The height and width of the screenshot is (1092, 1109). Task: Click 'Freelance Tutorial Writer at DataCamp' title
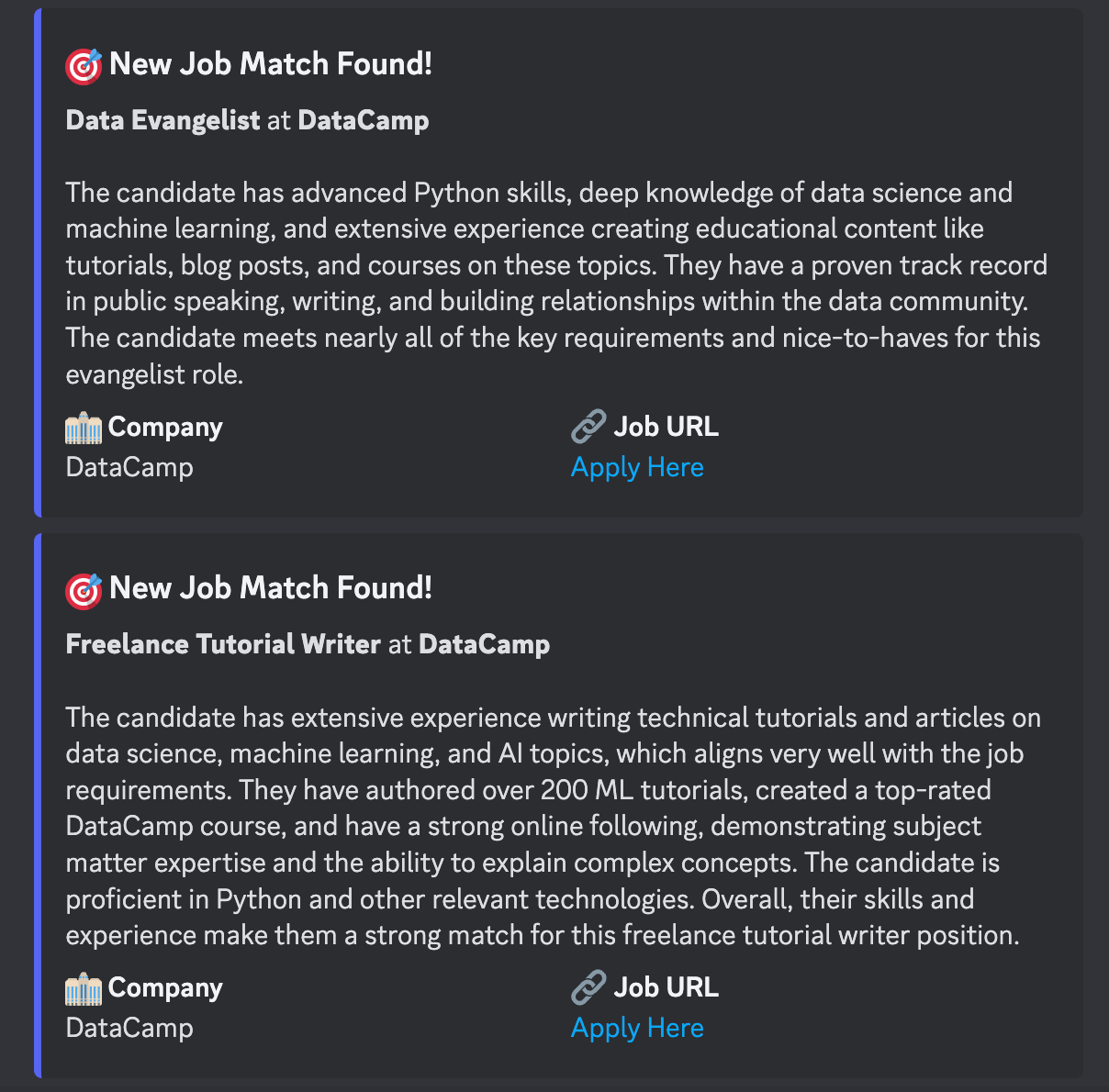click(308, 644)
